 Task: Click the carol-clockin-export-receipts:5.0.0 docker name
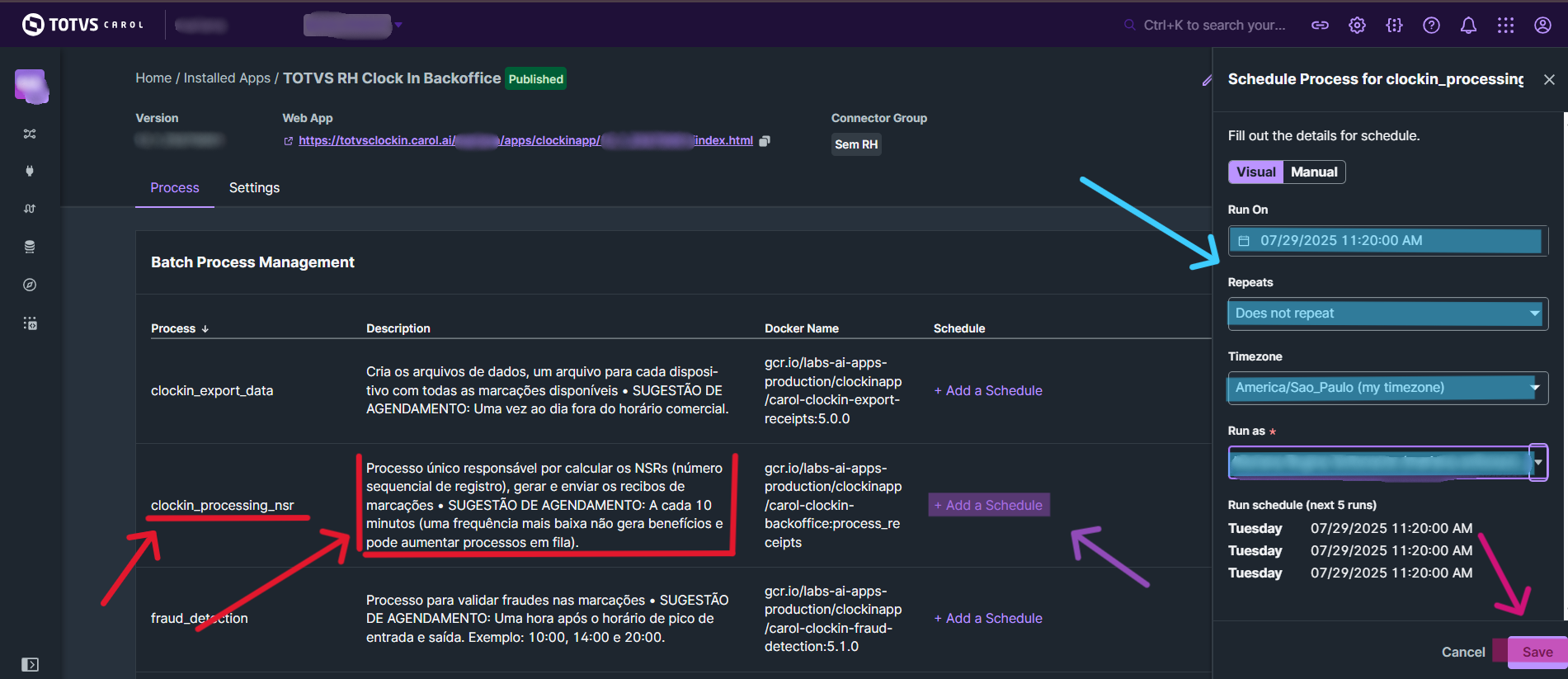(x=833, y=390)
